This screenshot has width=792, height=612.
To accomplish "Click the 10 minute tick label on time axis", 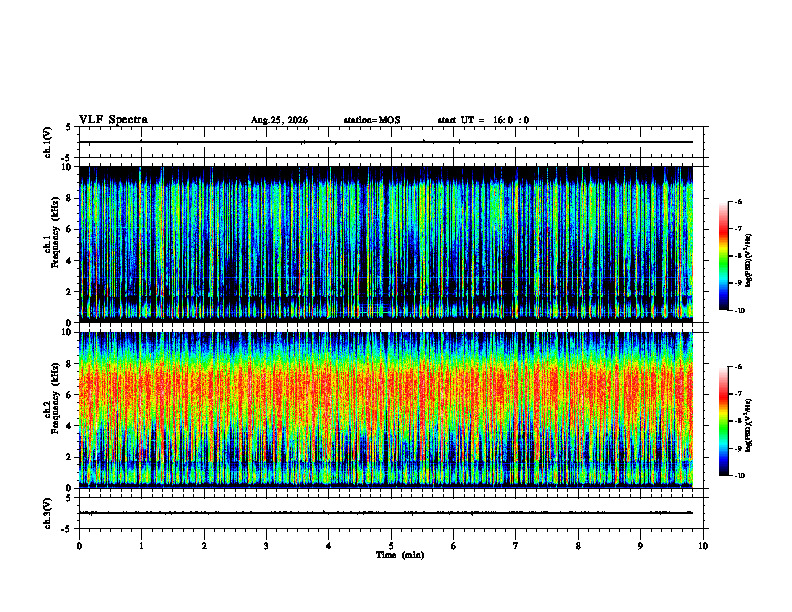I will [703, 546].
